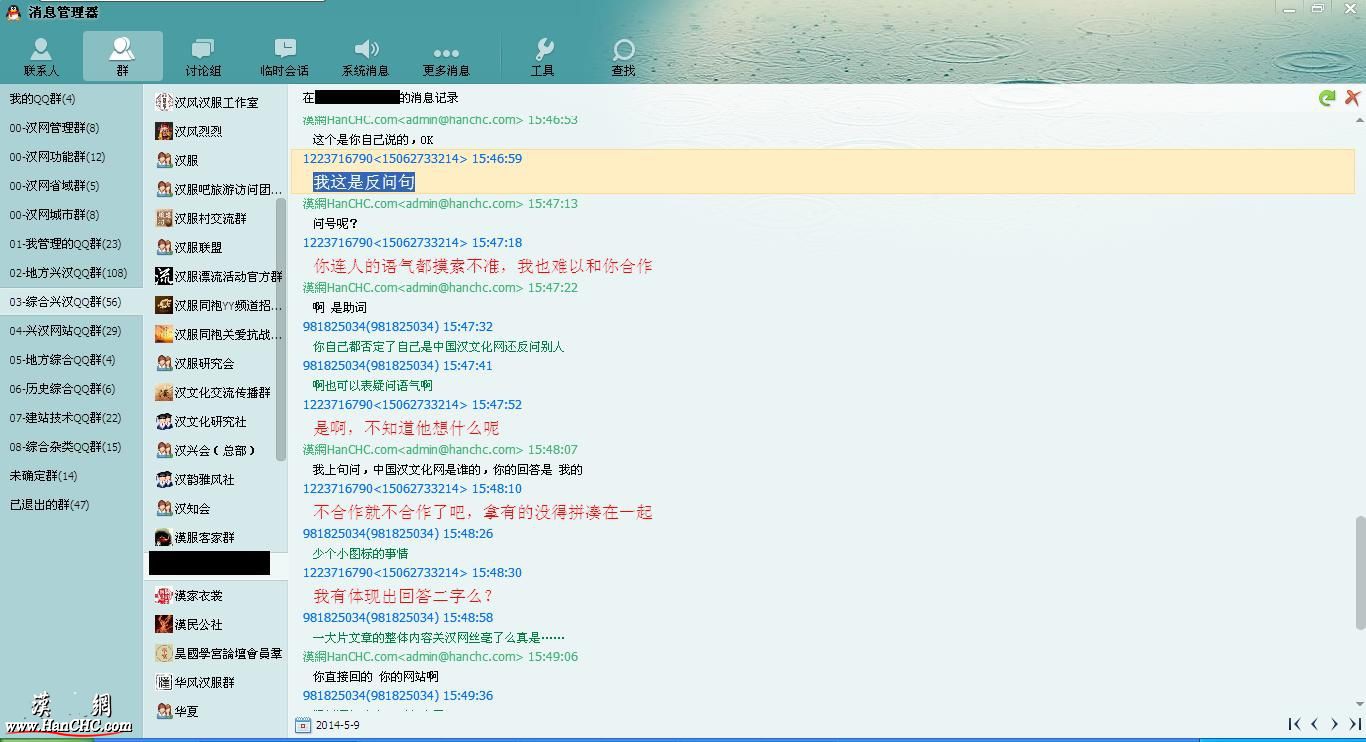Open the 工具 (Tools) wrench icon
Viewport: 1366px width, 742px height.
tap(543, 55)
